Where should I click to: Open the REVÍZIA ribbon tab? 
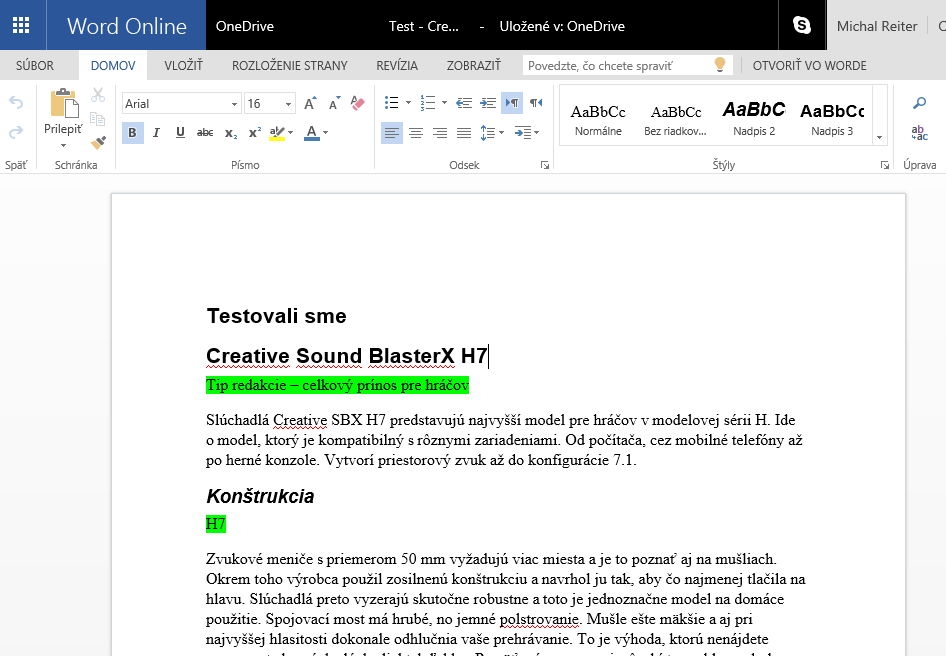click(x=397, y=66)
